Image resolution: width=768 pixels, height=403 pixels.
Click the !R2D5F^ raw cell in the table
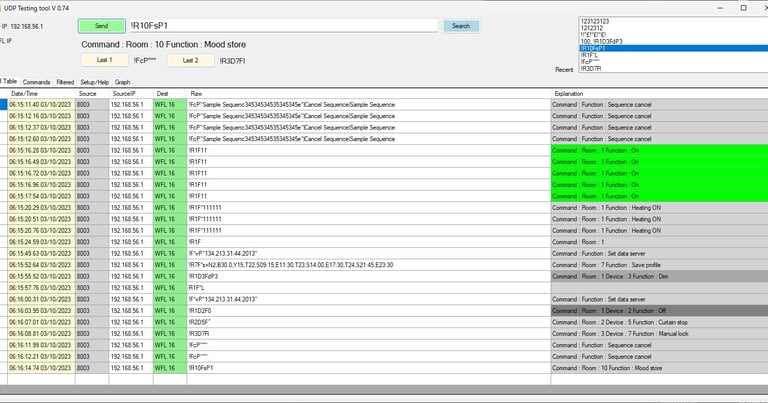pyautogui.click(x=369, y=322)
